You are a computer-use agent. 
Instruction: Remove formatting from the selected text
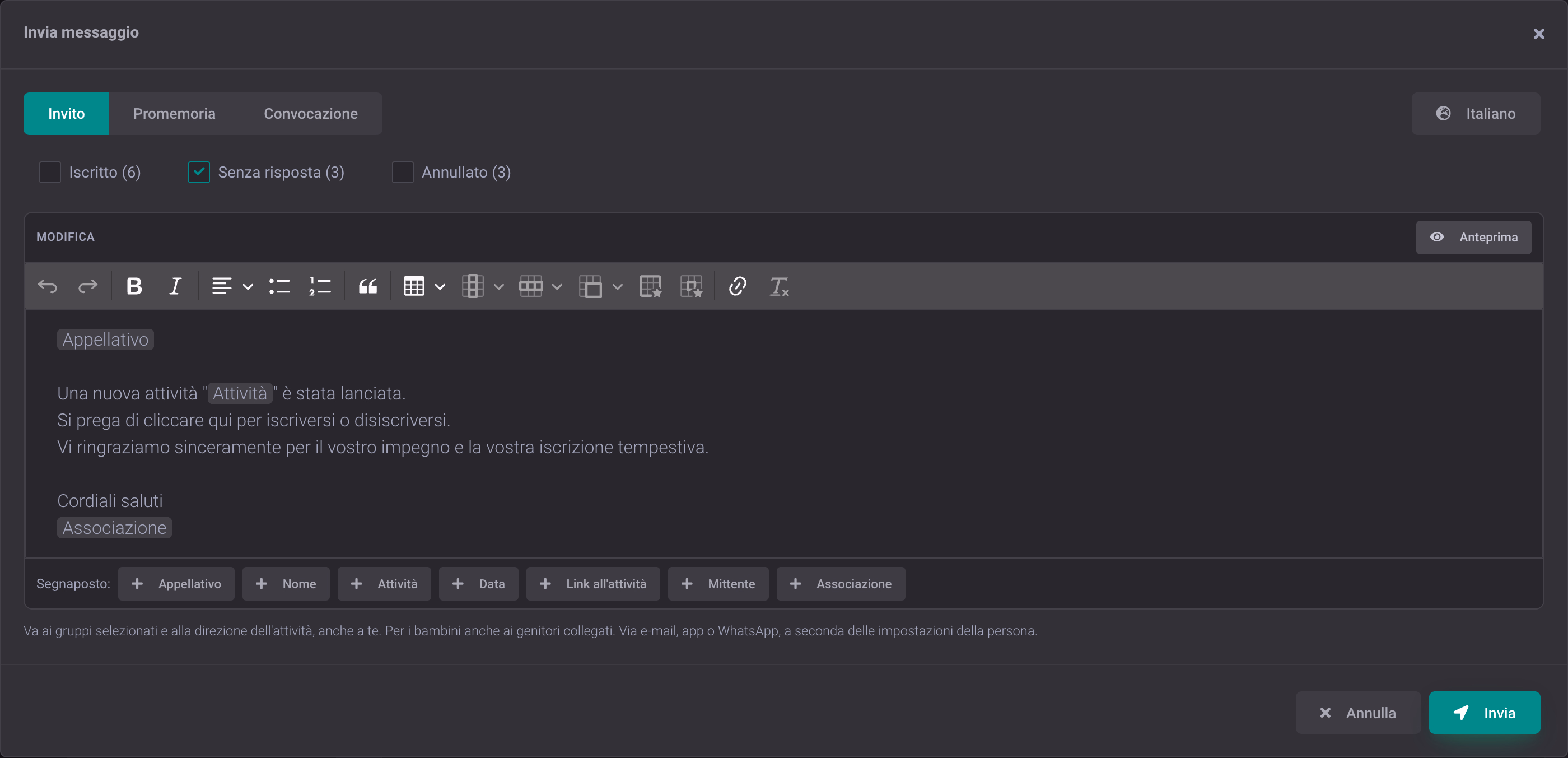[779, 286]
